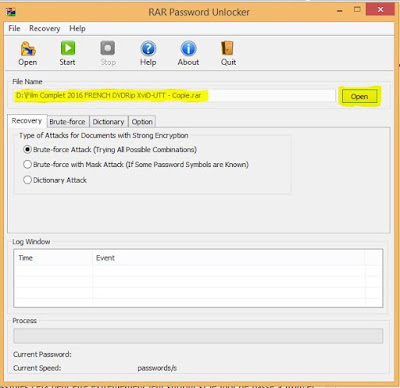Click the Event column header in log

click(x=229, y=258)
